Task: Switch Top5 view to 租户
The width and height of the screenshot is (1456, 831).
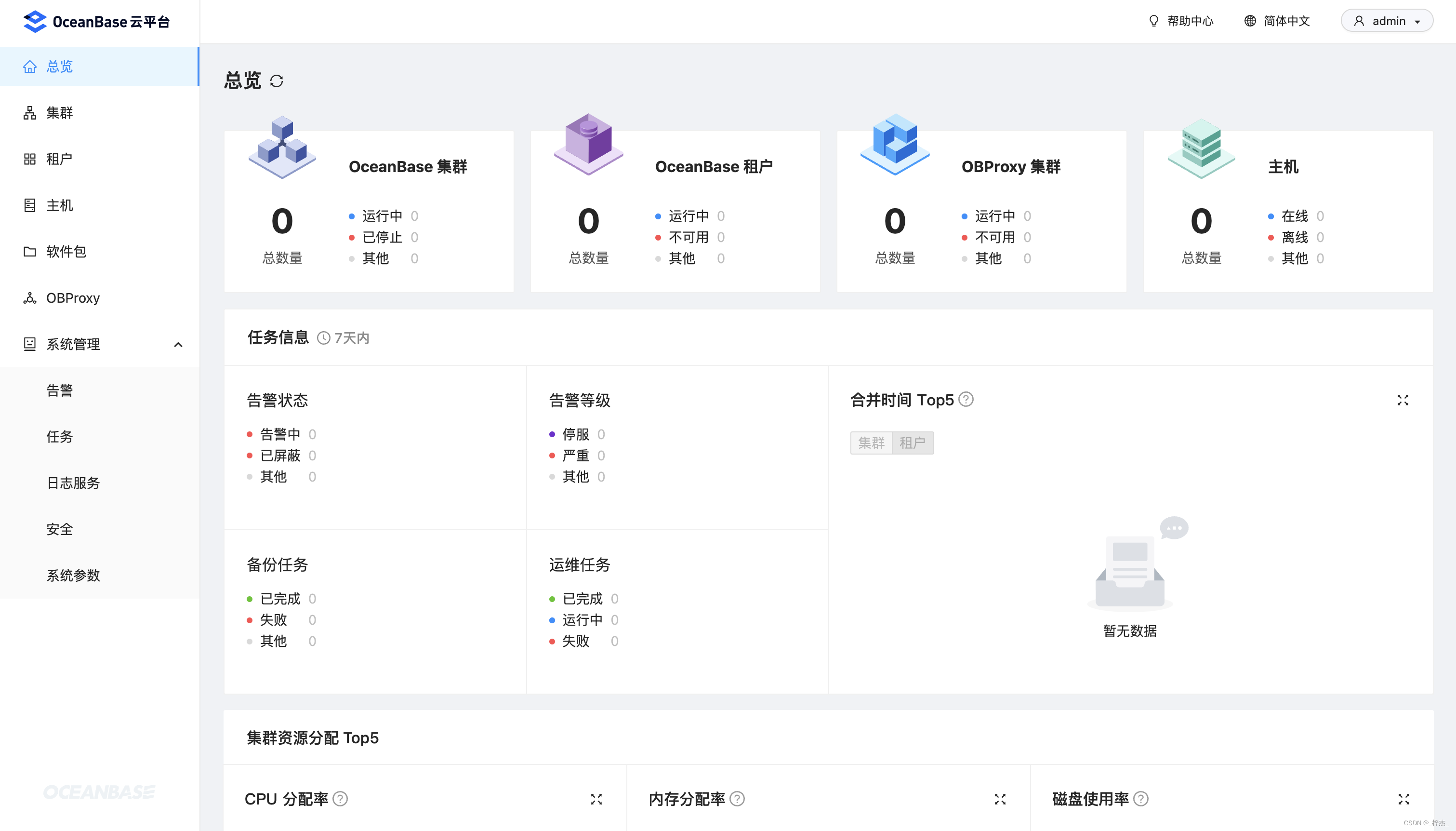Action: point(912,443)
